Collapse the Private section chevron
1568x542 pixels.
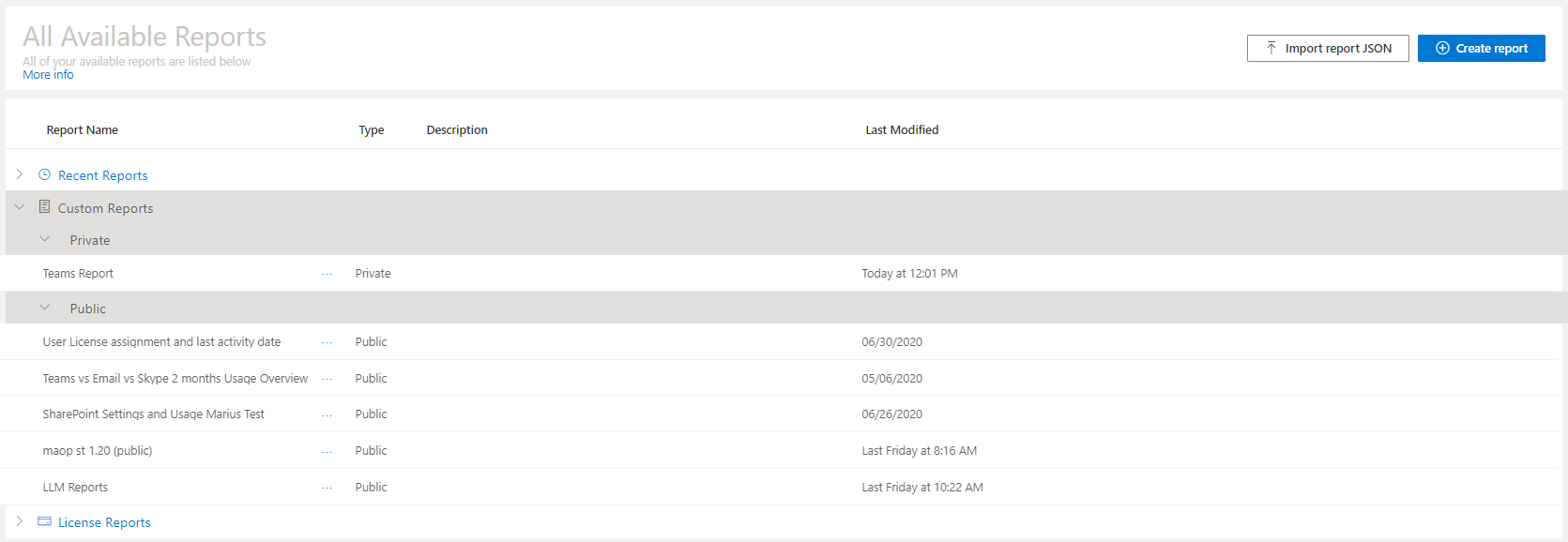pos(44,239)
